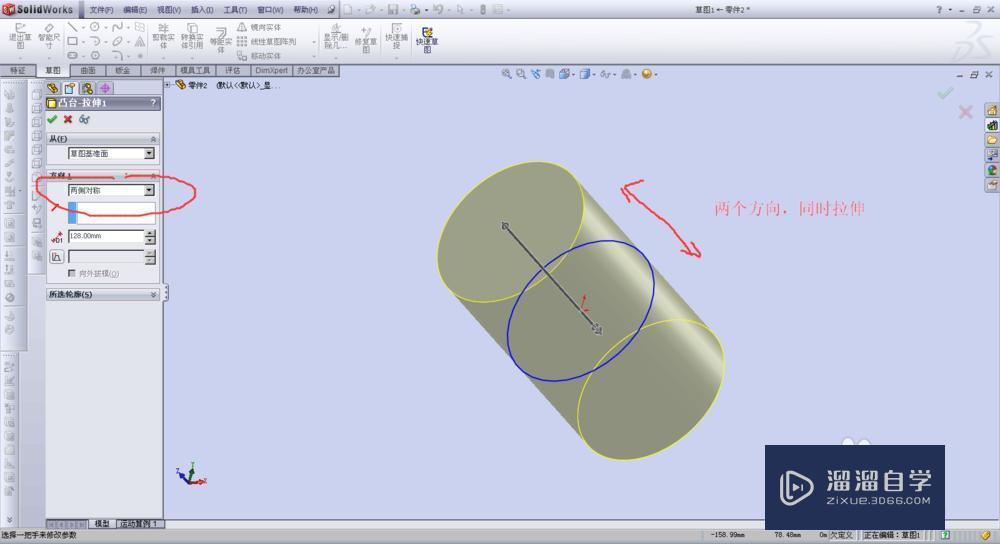Switch to the 模具工具 tab

(x=195, y=70)
